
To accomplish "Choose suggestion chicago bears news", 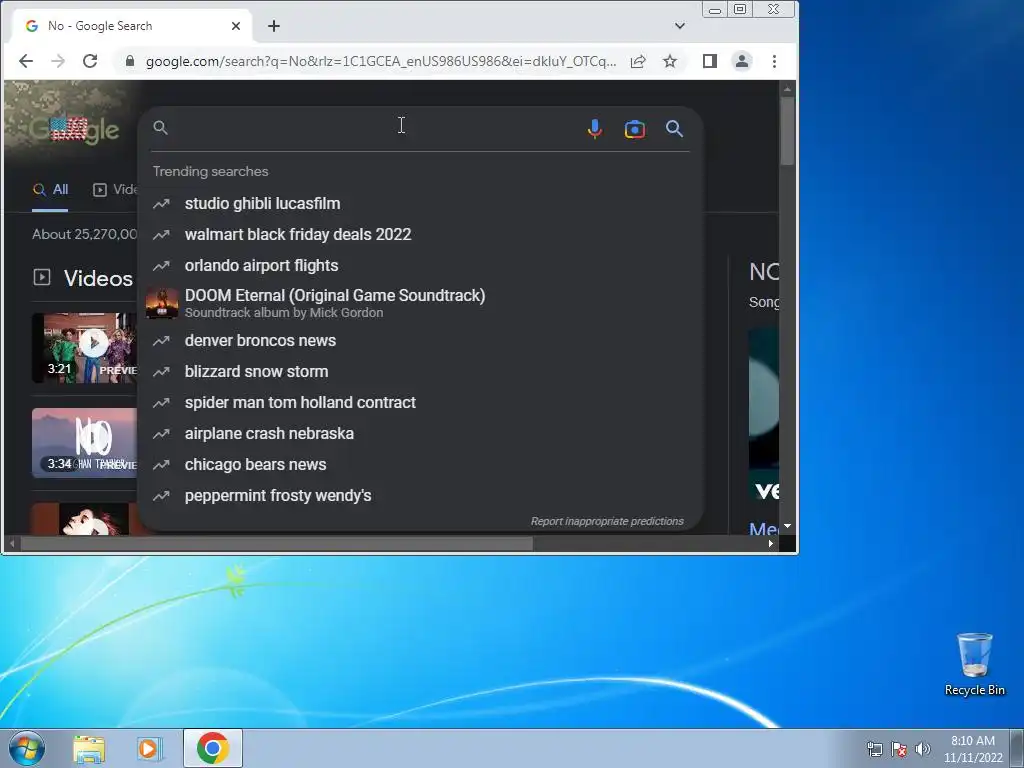I will click(420, 465).
